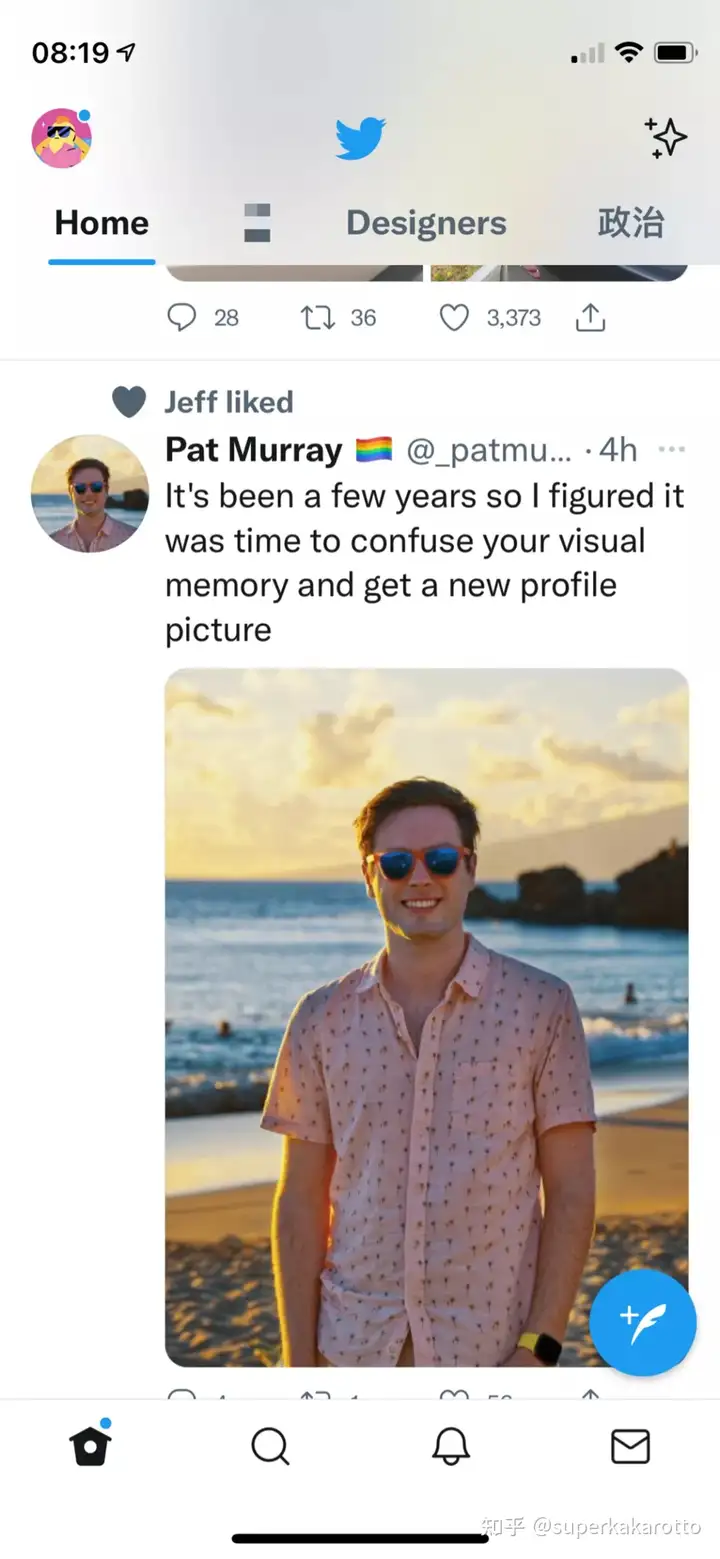
Task: Open Pat Murray's beach photo
Action: point(426,1016)
